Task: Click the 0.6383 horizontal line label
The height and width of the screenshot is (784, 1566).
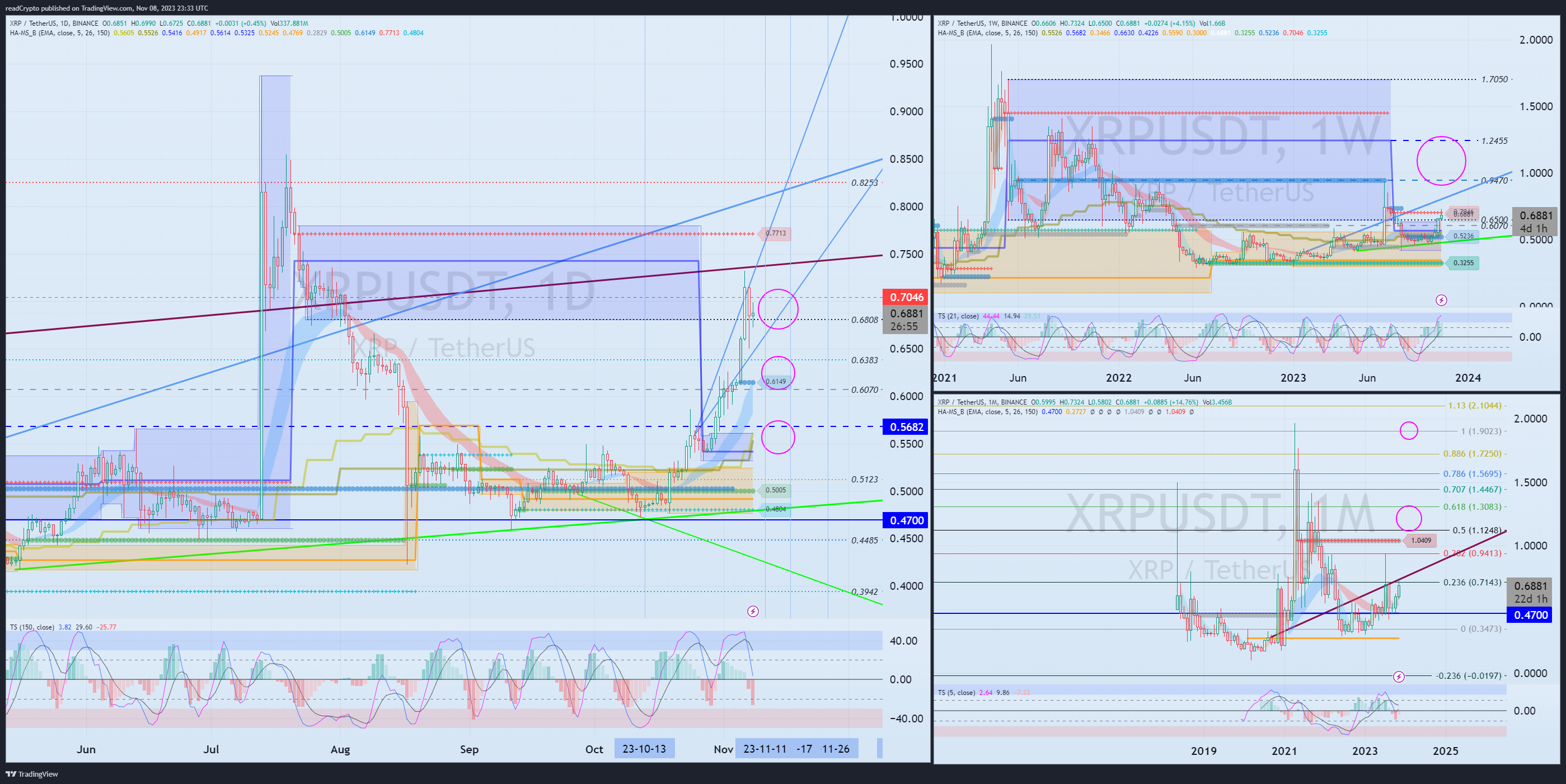Action: [865, 360]
